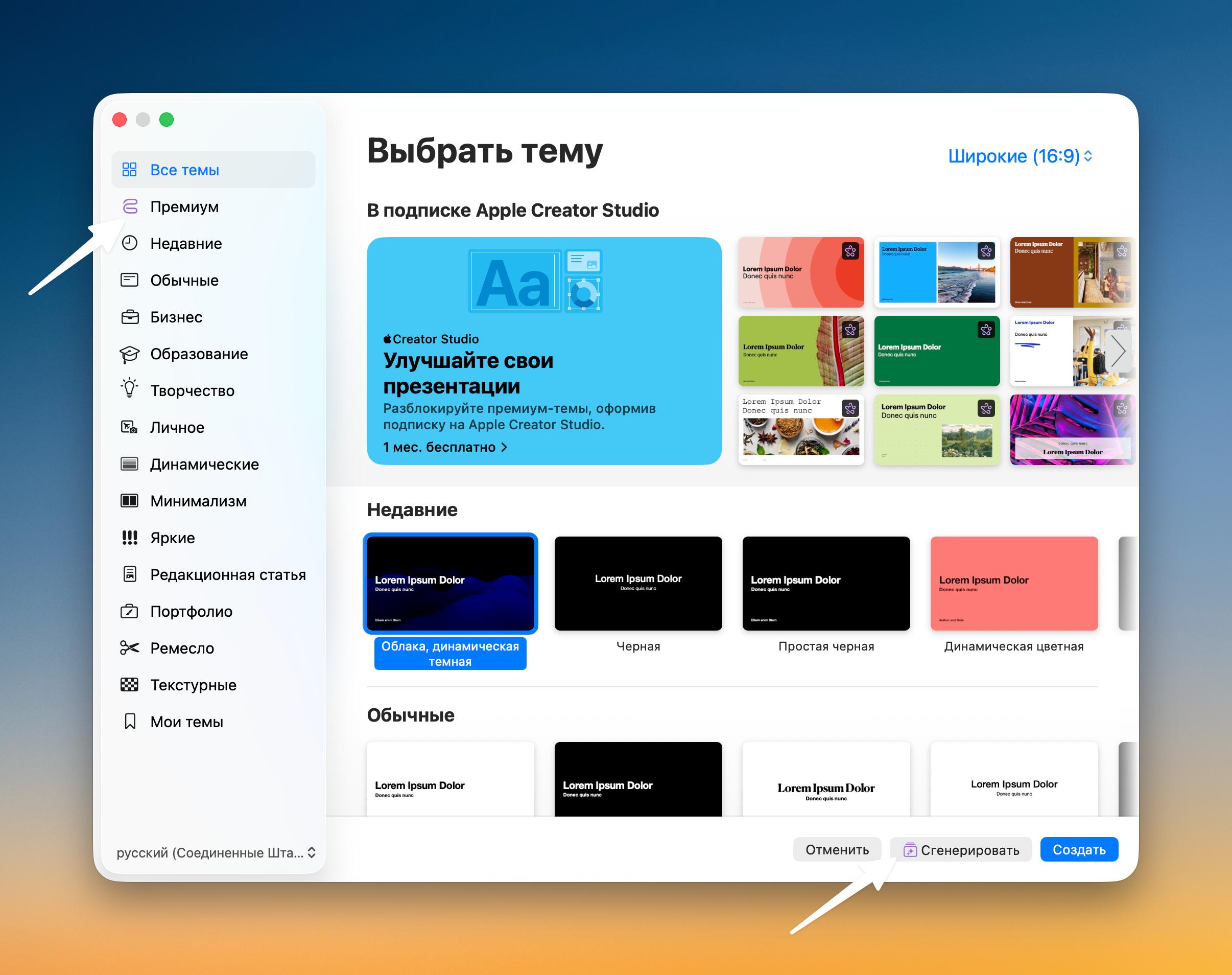Select the solid dark green premium theme

click(937, 351)
